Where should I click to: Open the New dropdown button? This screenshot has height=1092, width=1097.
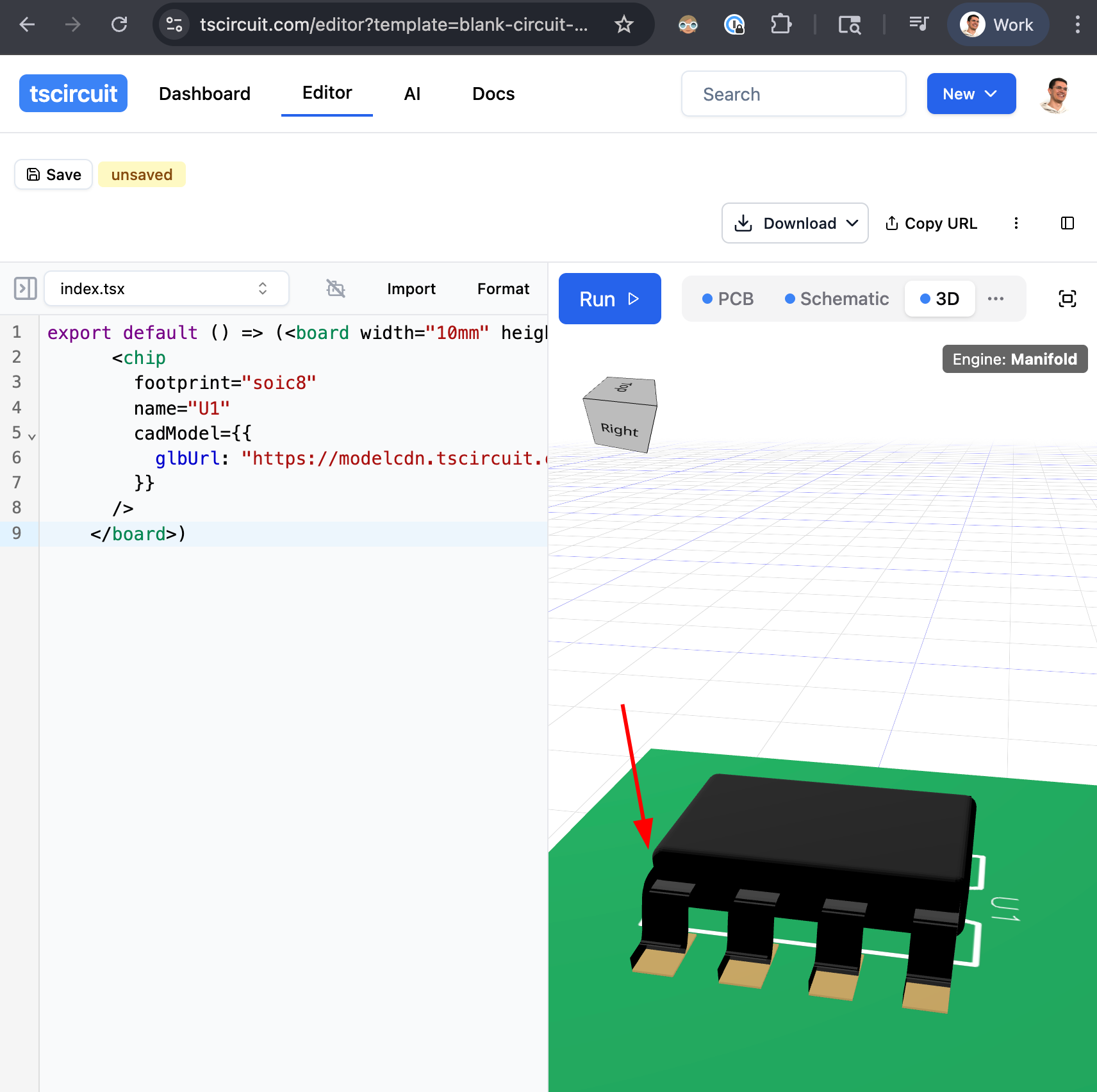tap(971, 94)
